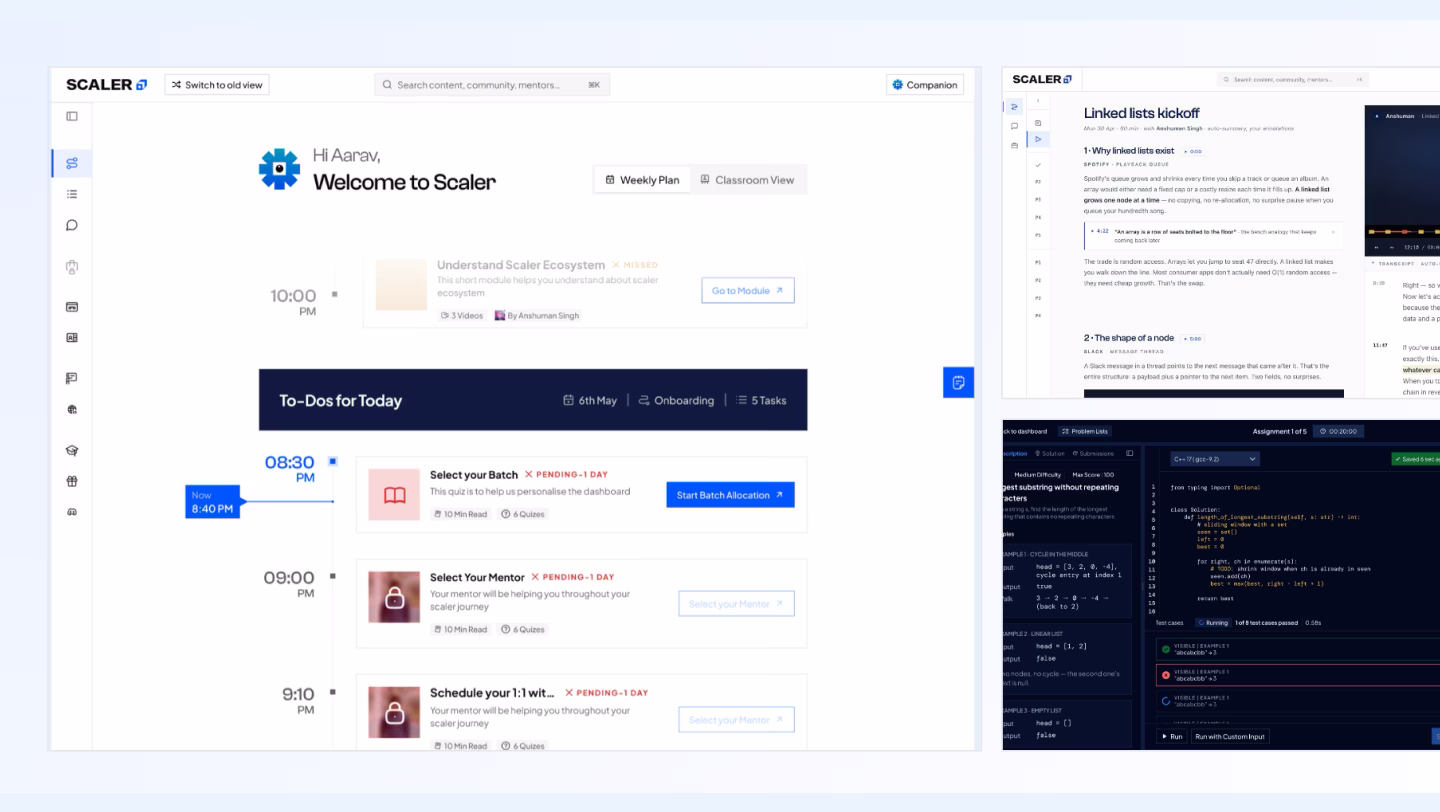Open the globe icon in the main sidebar

point(72,409)
